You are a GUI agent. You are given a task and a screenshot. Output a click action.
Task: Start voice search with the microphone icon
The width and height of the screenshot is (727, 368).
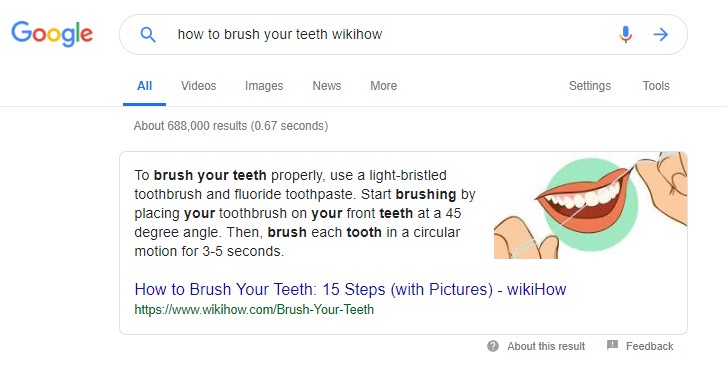[625, 34]
